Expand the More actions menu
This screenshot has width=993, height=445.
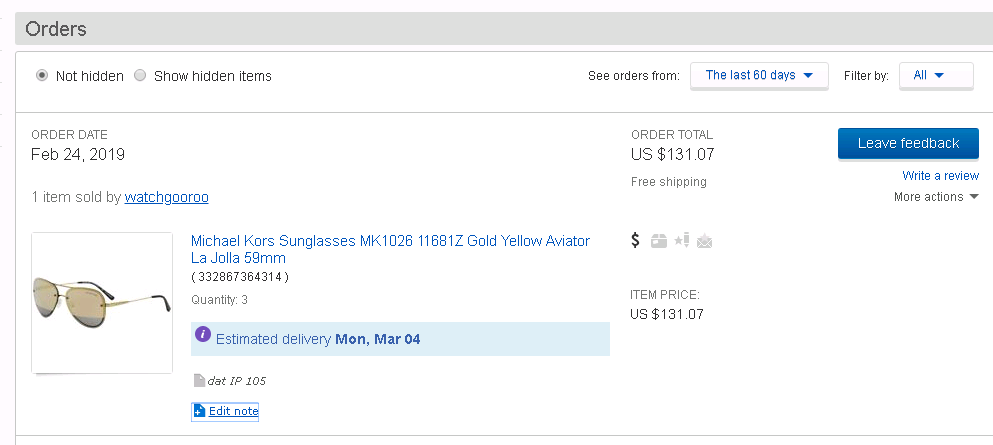936,197
